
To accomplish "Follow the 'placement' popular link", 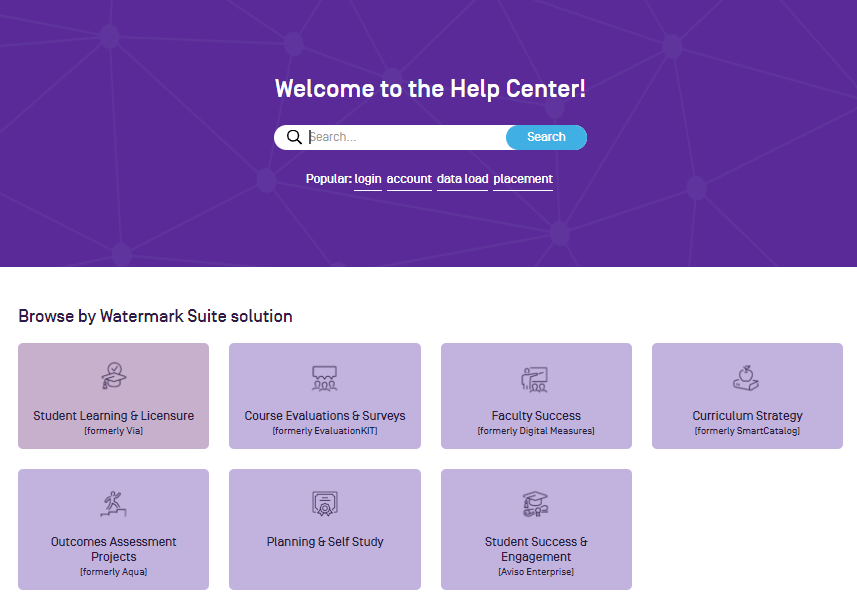I will (x=523, y=179).
